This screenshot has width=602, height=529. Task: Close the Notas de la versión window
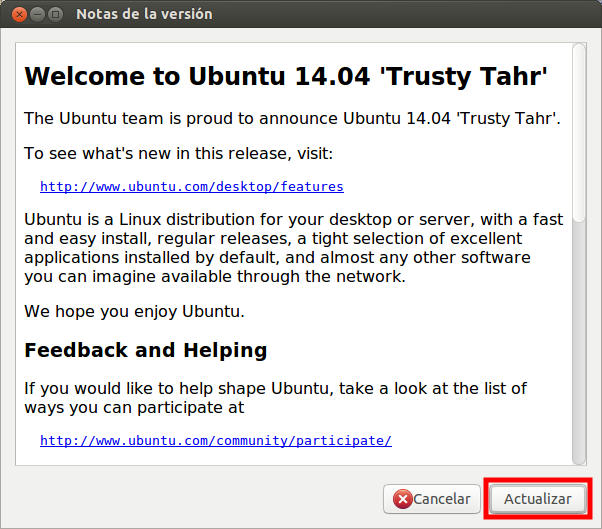click(19, 14)
